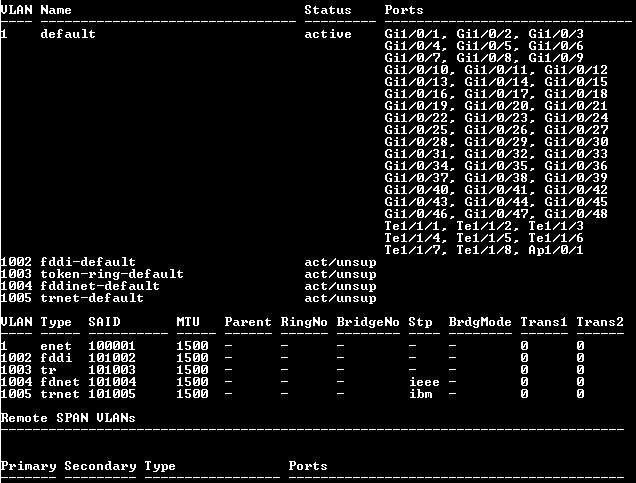Select port Gi1/0/14
This screenshot has height=483, width=636.
(x=496, y=82)
